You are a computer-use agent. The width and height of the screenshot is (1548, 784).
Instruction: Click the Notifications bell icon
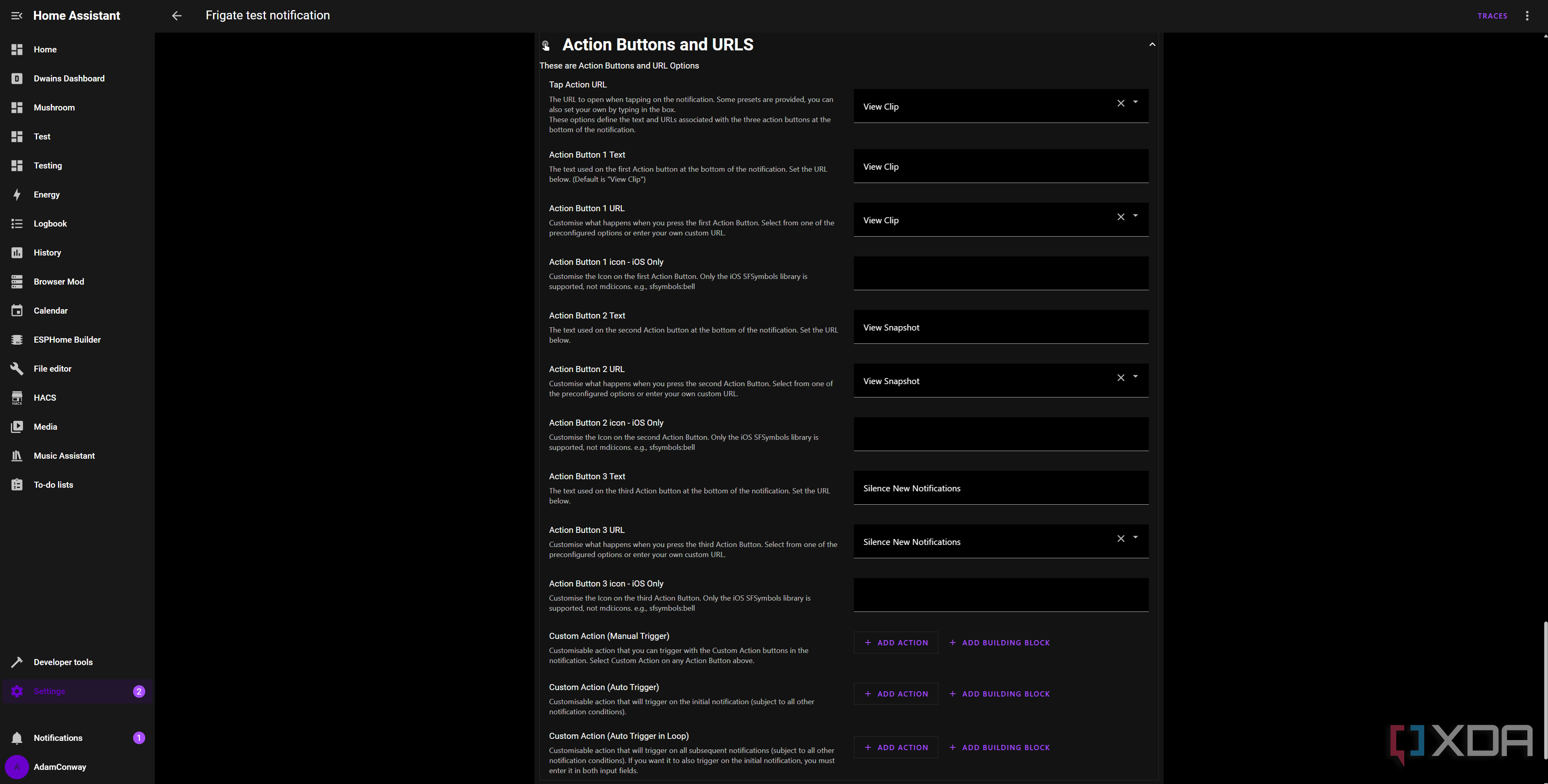tap(17, 738)
